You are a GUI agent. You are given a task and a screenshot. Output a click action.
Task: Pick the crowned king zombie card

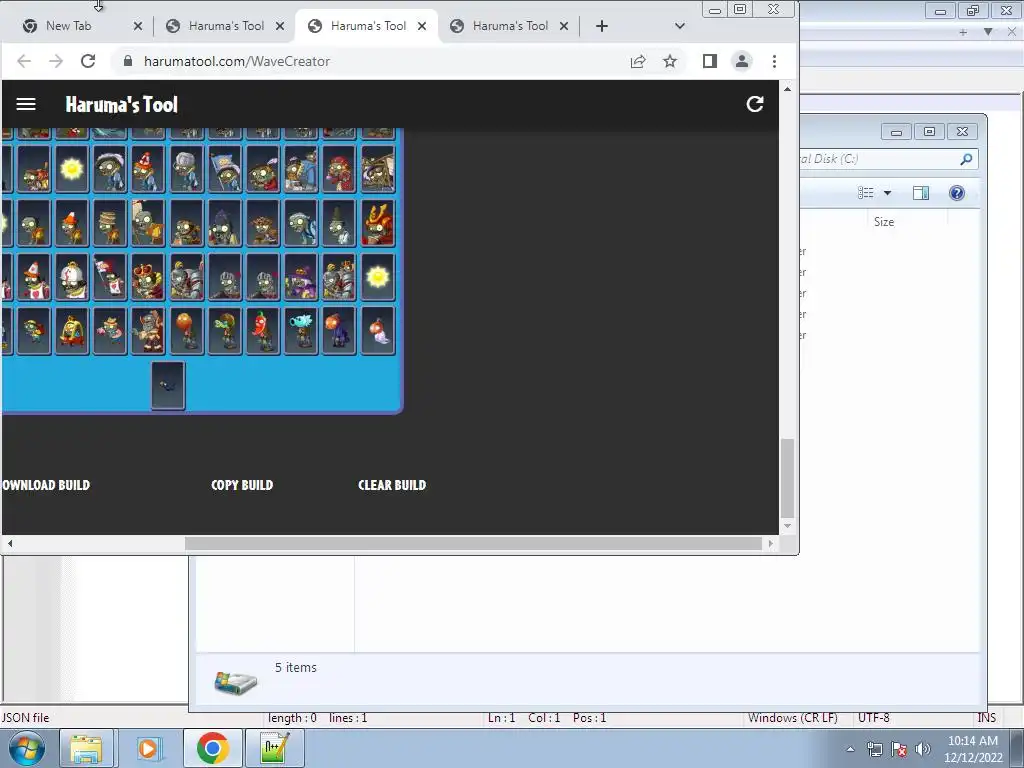coord(148,278)
